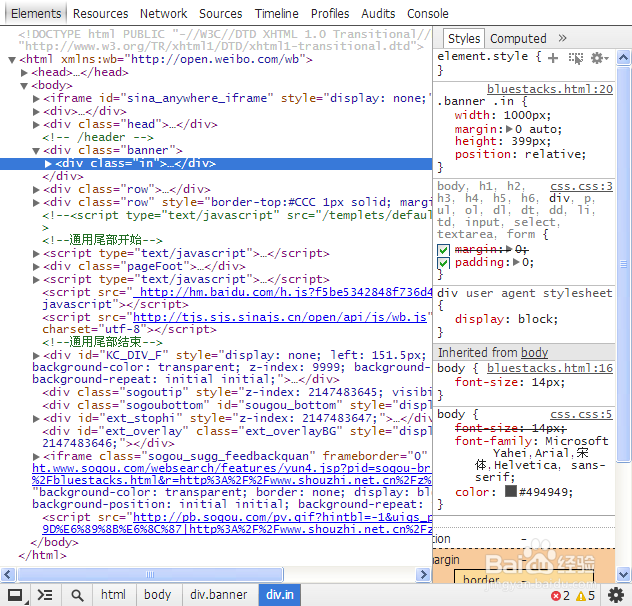632x606 pixels.
Task: Open DevTools settings gear in status bar
Action: (x=616, y=595)
